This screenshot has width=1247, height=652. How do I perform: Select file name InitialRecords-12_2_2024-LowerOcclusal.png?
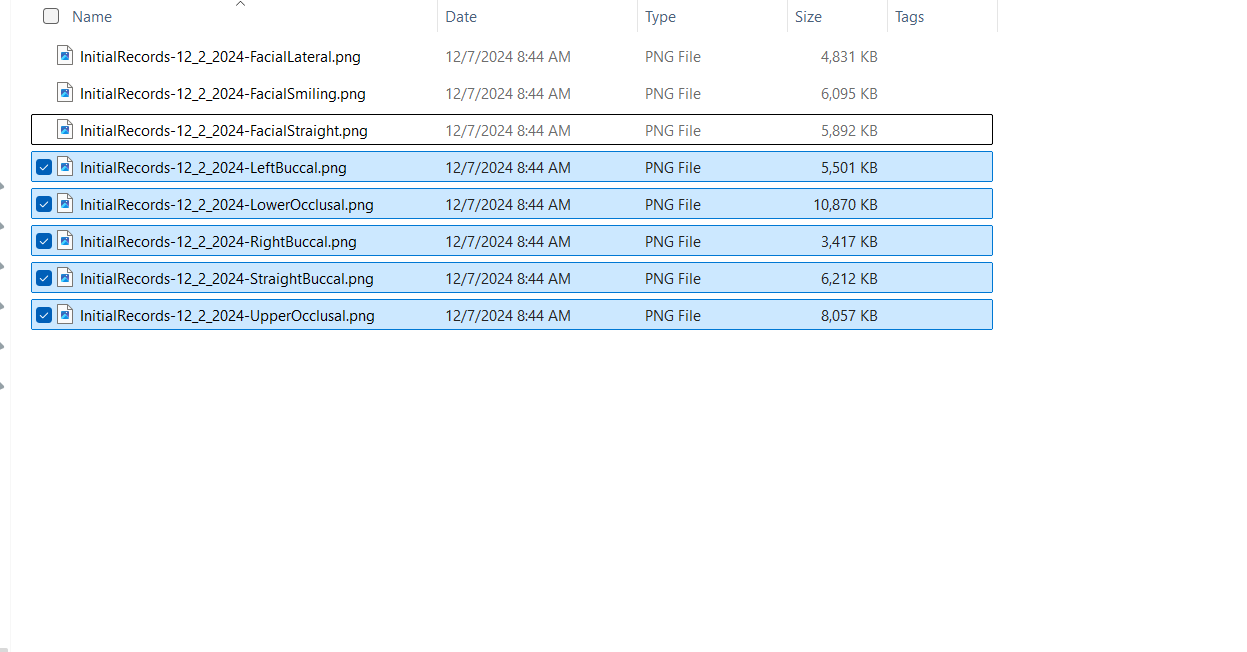pos(227,205)
